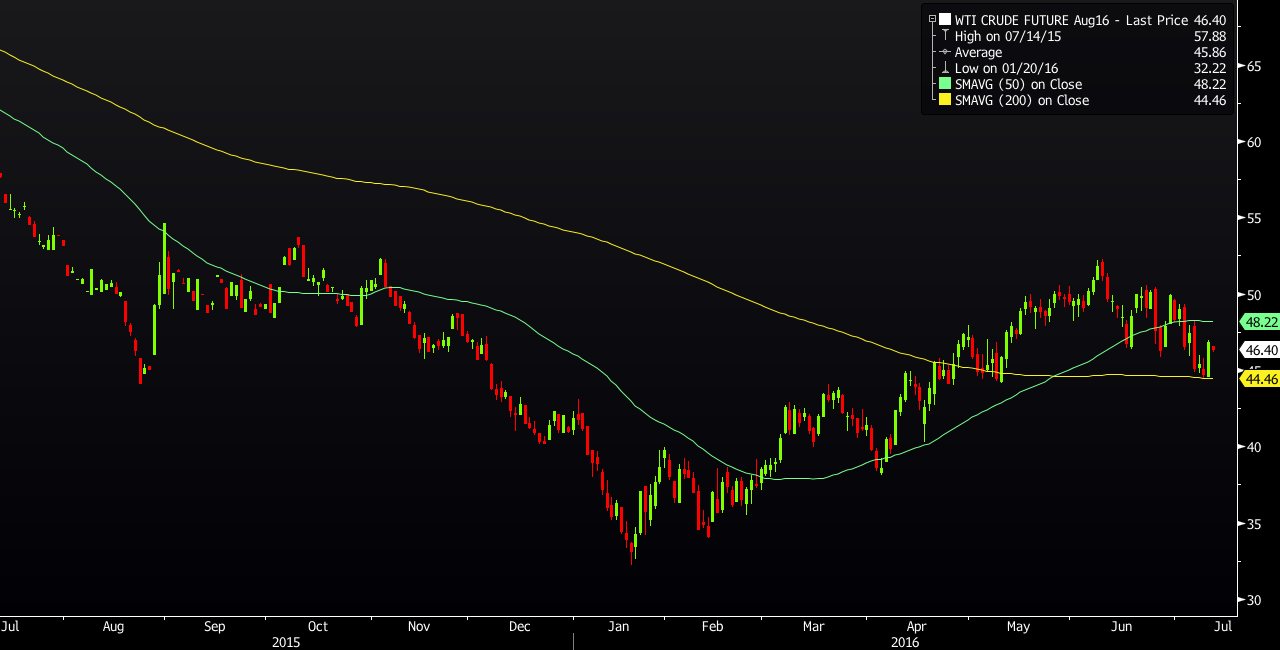1280x650 pixels.
Task: Click the yellow 44.46 price tag on axis
Action: tap(1258, 379)
